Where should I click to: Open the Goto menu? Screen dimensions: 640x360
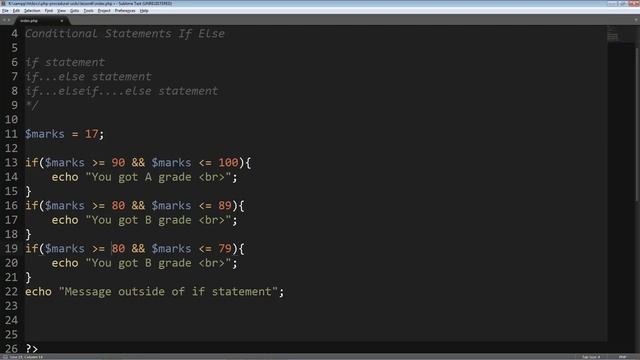click(x=74, y=11)
